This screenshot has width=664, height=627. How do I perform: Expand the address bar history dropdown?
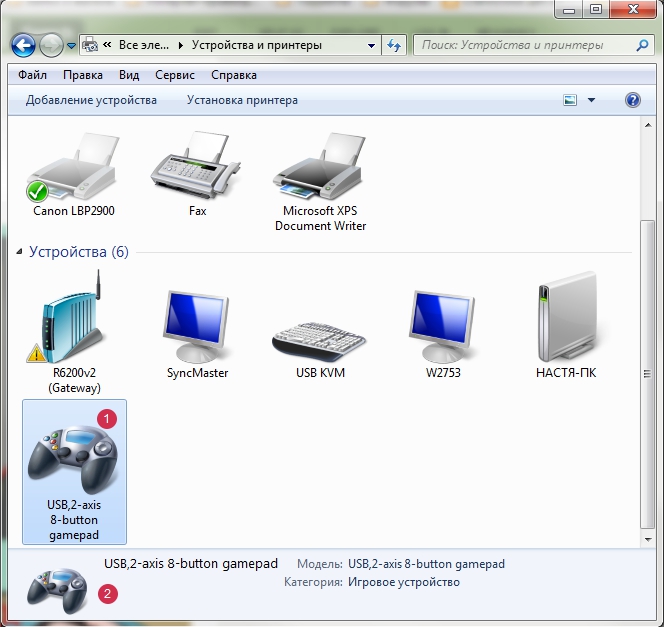pos(370,45)
